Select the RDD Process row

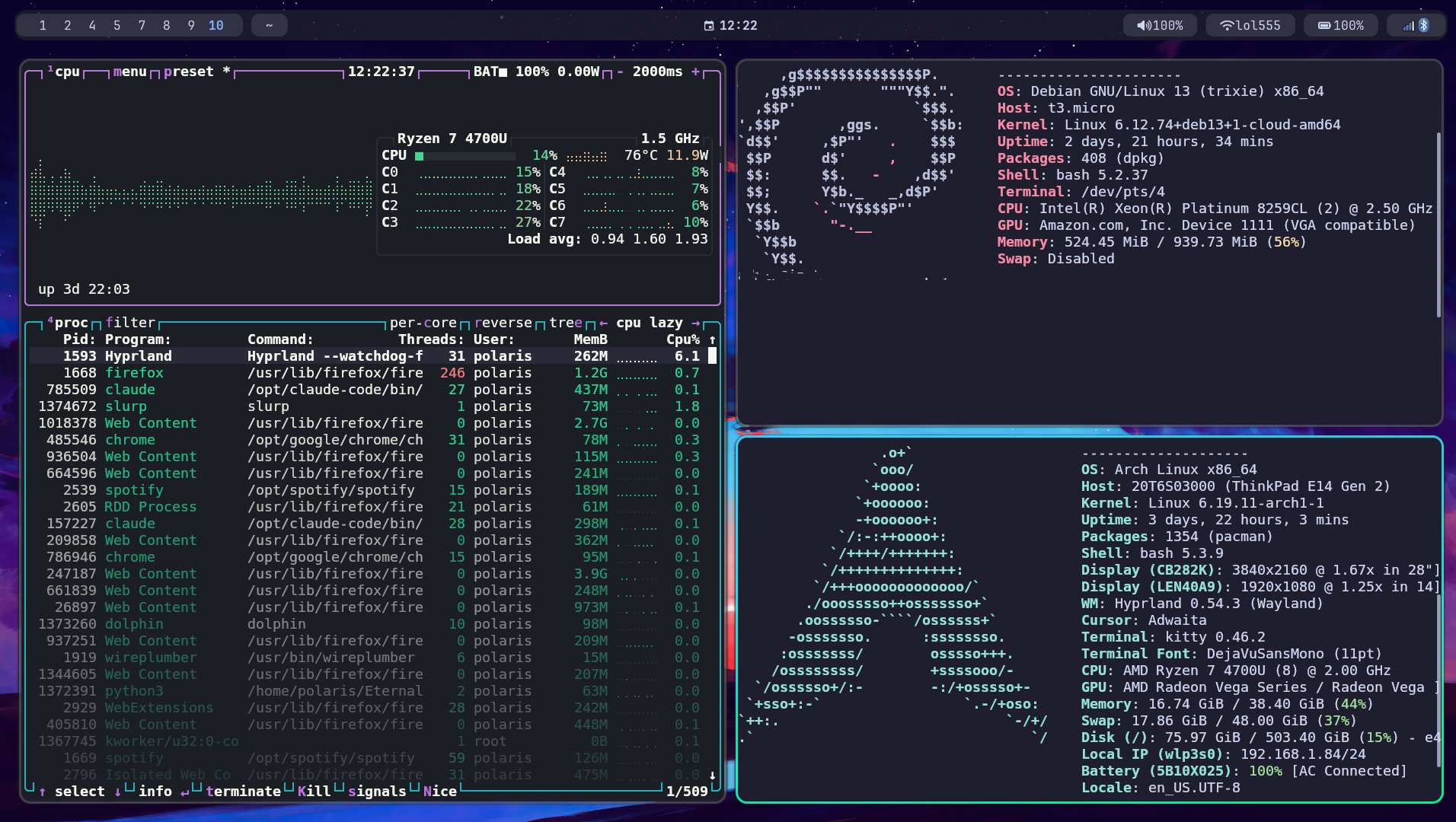point(369,507)
